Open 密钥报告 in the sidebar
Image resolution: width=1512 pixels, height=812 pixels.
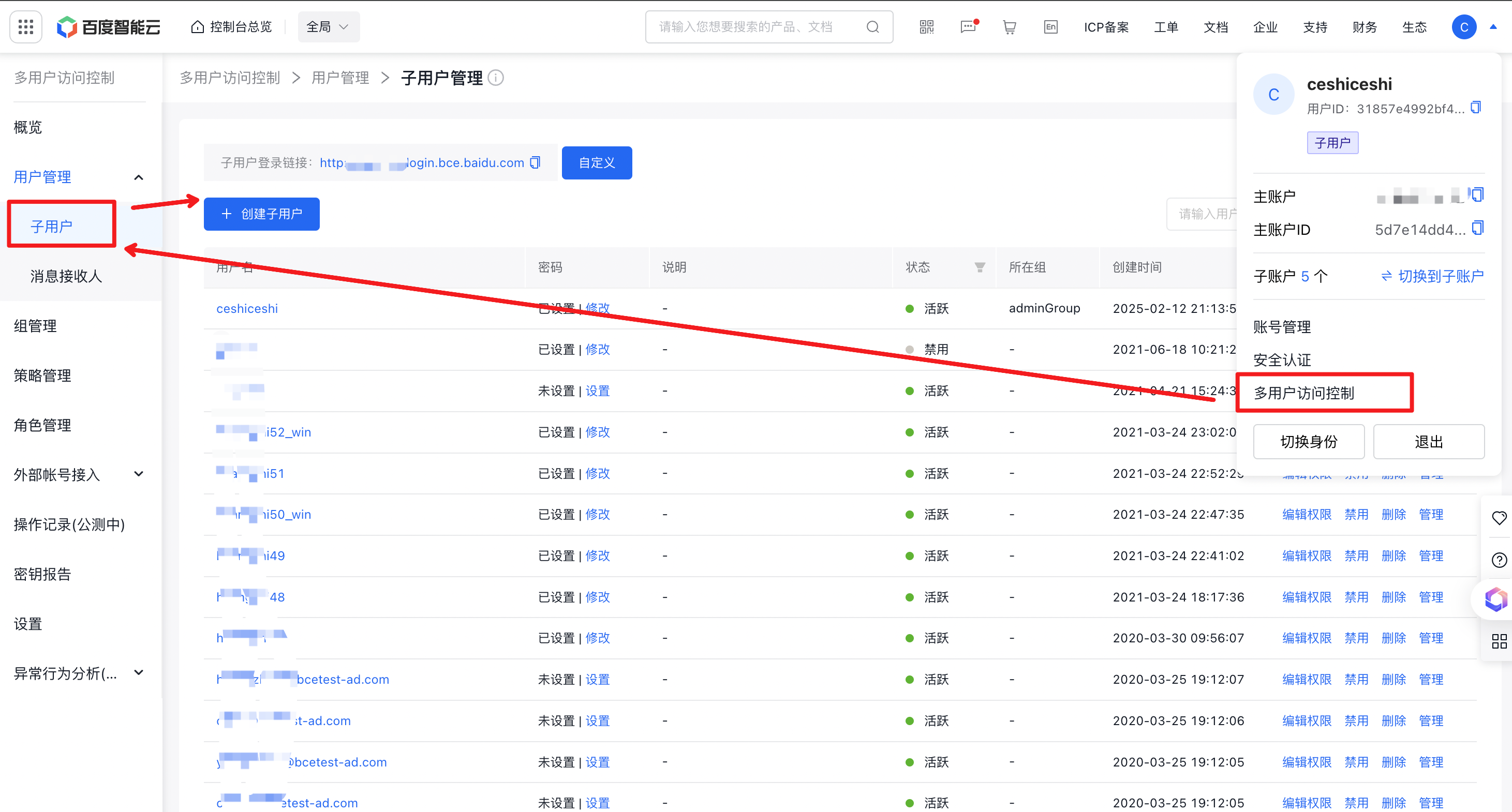click(x=43, y=574)
